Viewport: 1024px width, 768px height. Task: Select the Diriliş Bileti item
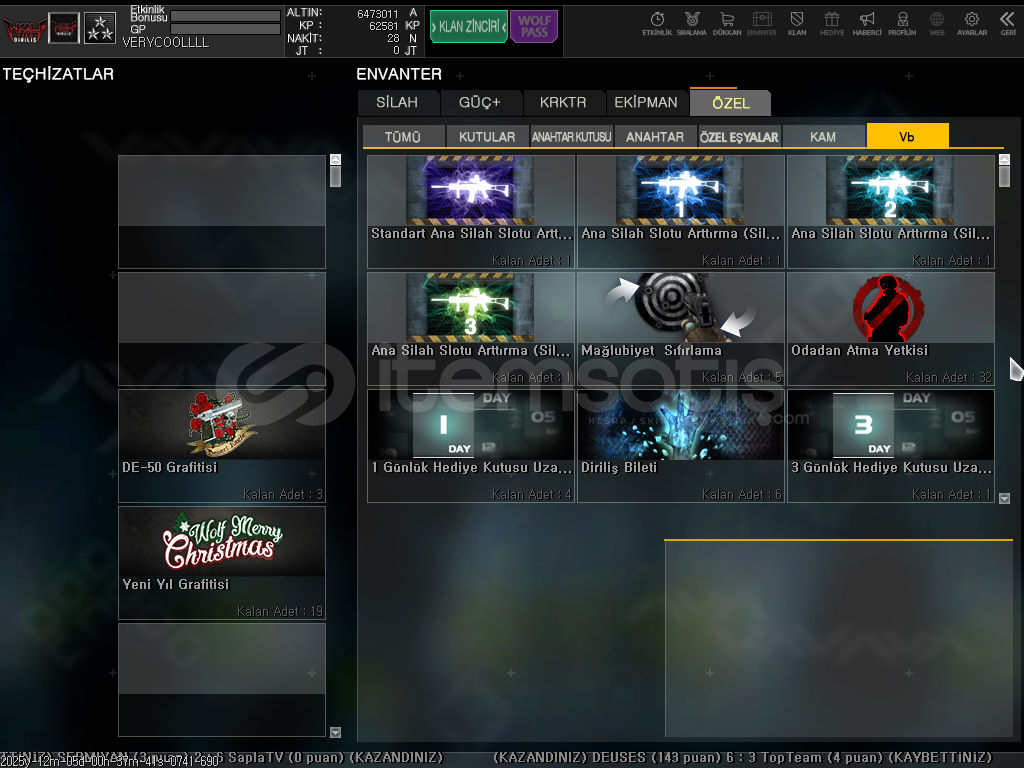pyautogui.click(x=680, y=445)
